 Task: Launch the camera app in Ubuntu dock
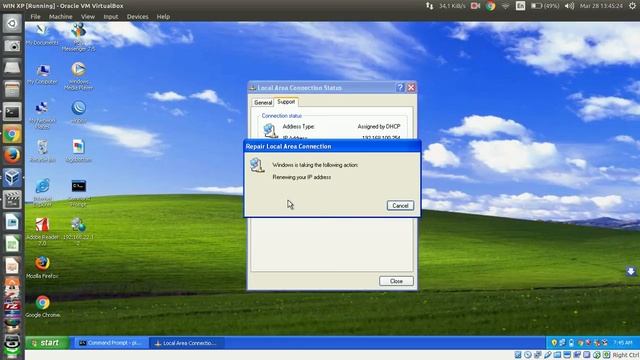tap(12, 45)
